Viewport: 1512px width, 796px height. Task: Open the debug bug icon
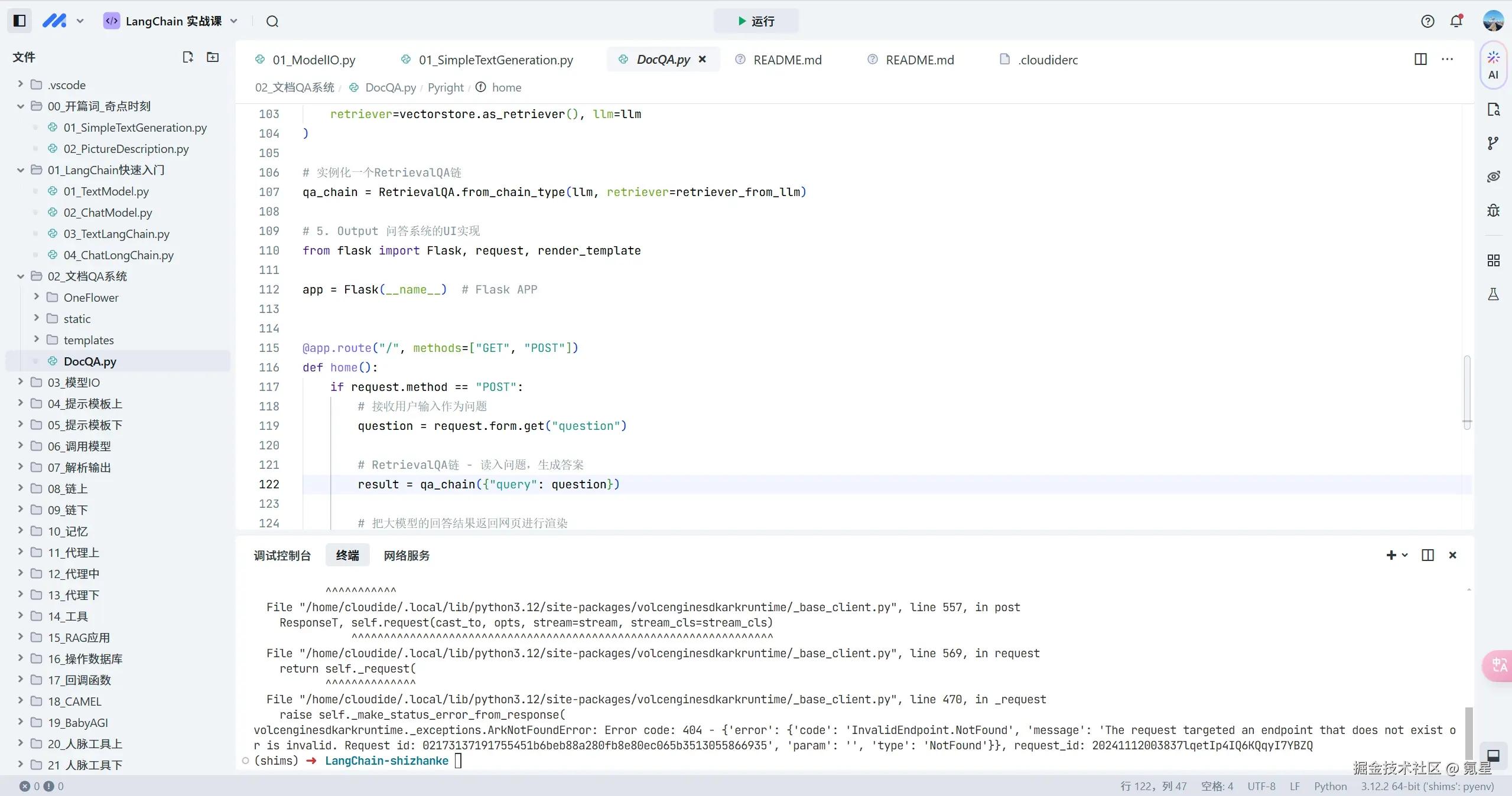(x=1493, y=210)
